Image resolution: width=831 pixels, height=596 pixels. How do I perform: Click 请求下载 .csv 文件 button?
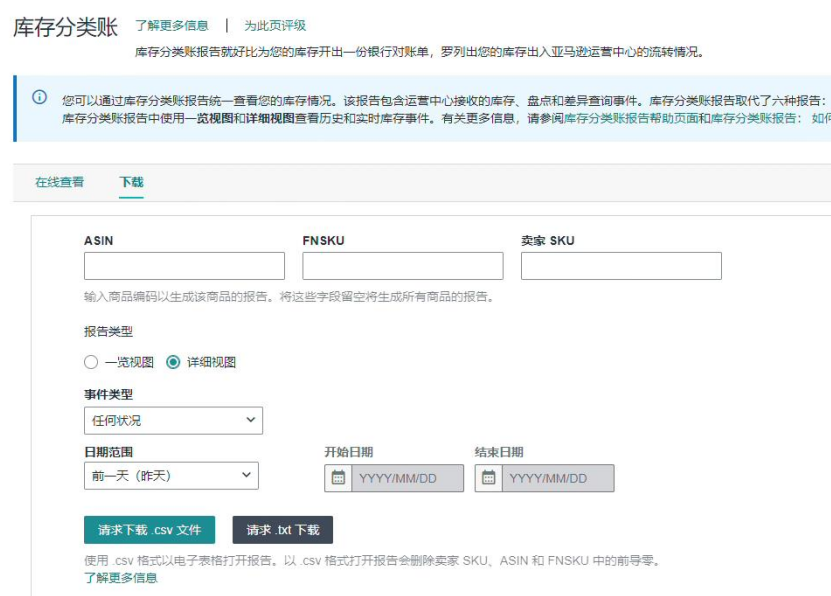point(149,530)
